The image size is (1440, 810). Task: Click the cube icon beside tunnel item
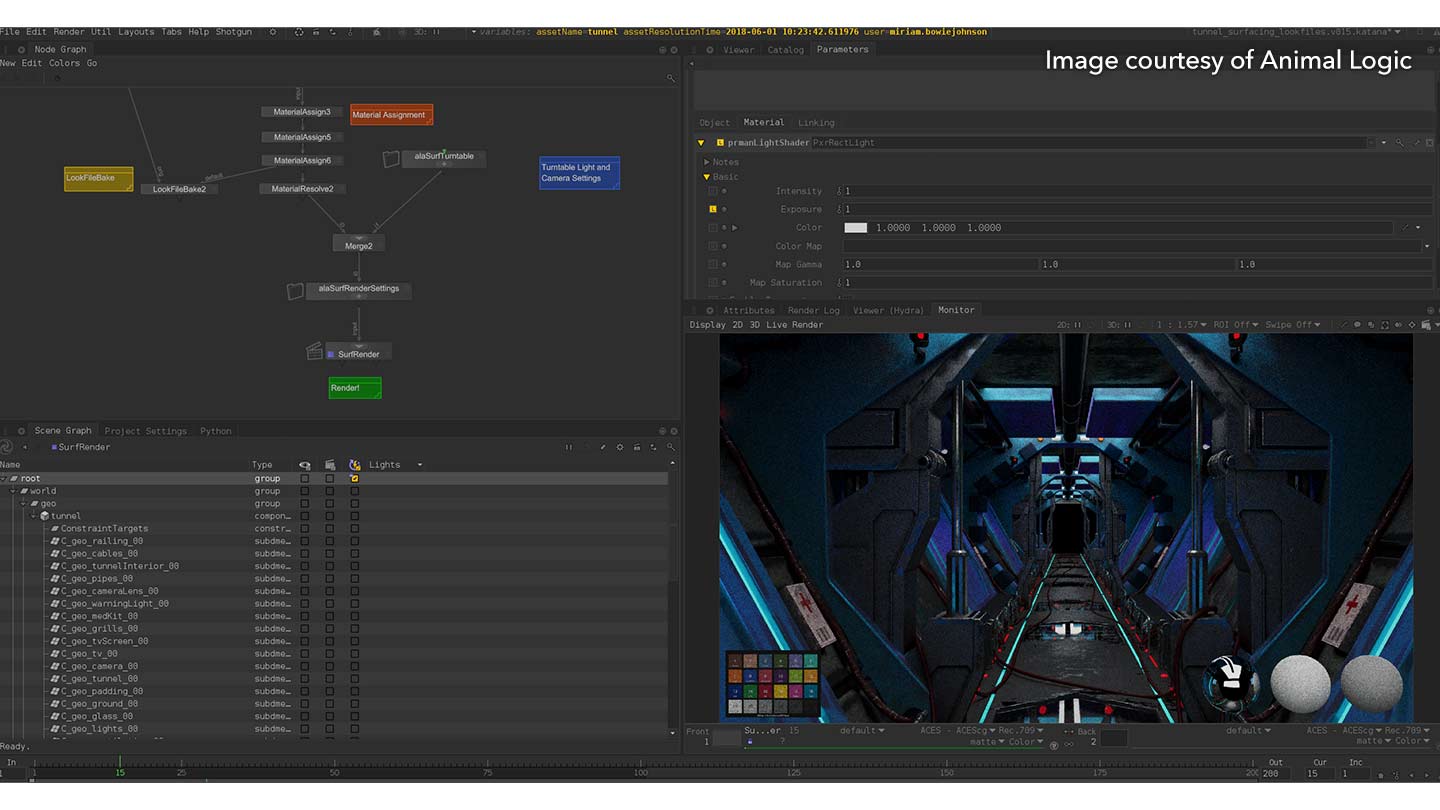coord(44,516)
